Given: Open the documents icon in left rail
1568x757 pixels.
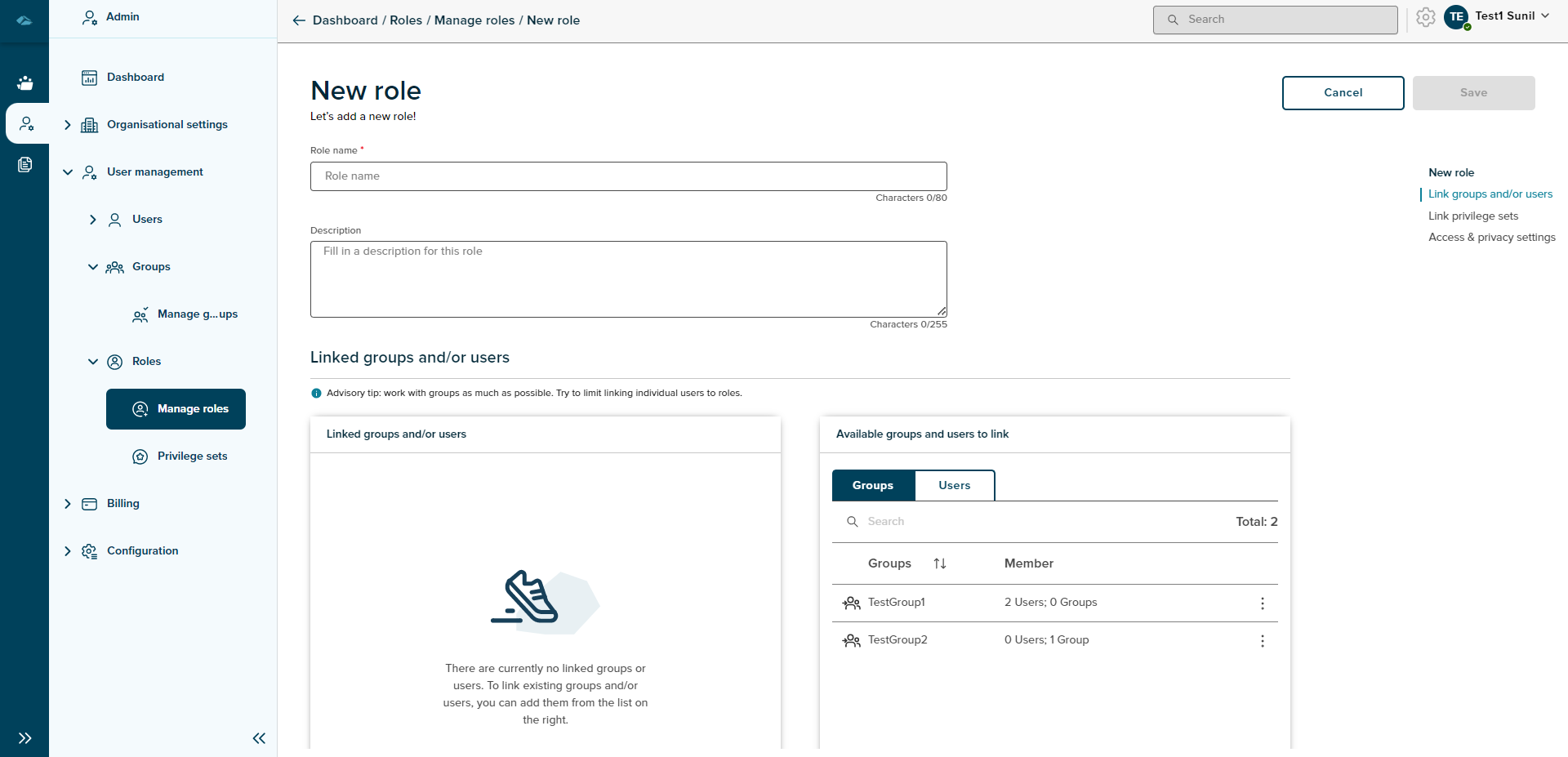Looking at the screenshot, I should tap(25, 164).
